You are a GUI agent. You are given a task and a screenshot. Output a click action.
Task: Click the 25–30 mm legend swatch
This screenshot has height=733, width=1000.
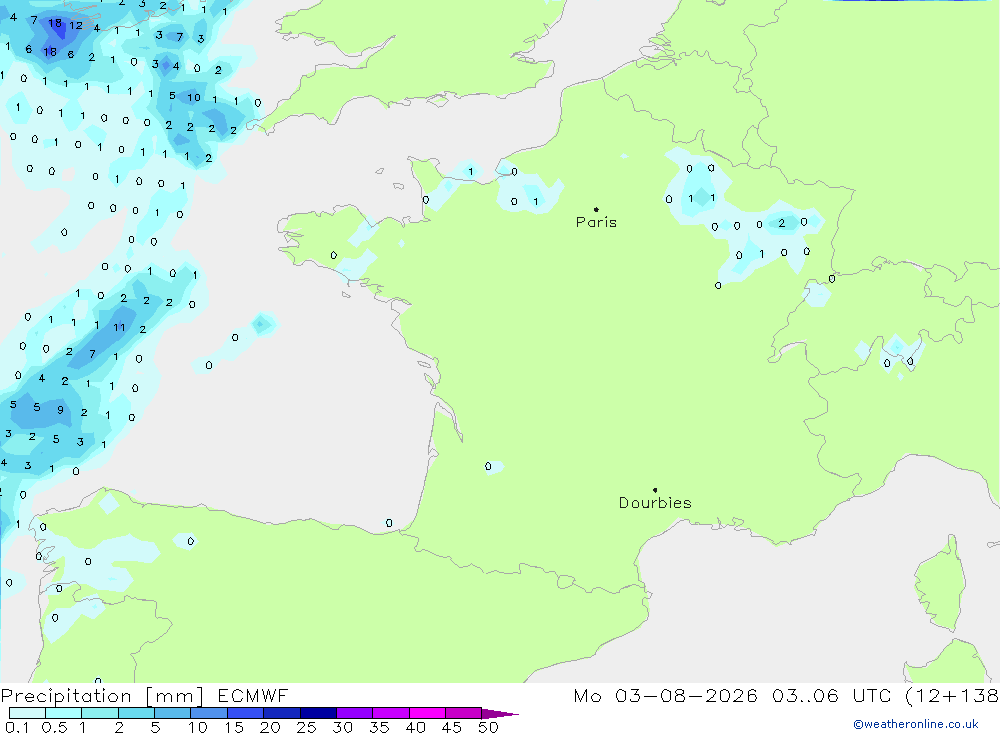click(x=318, y=713)
